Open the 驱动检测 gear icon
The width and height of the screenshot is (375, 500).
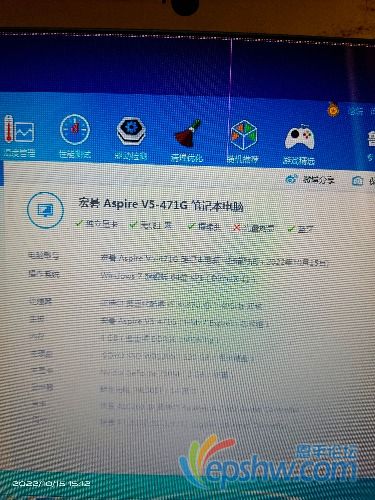[131, 131]
